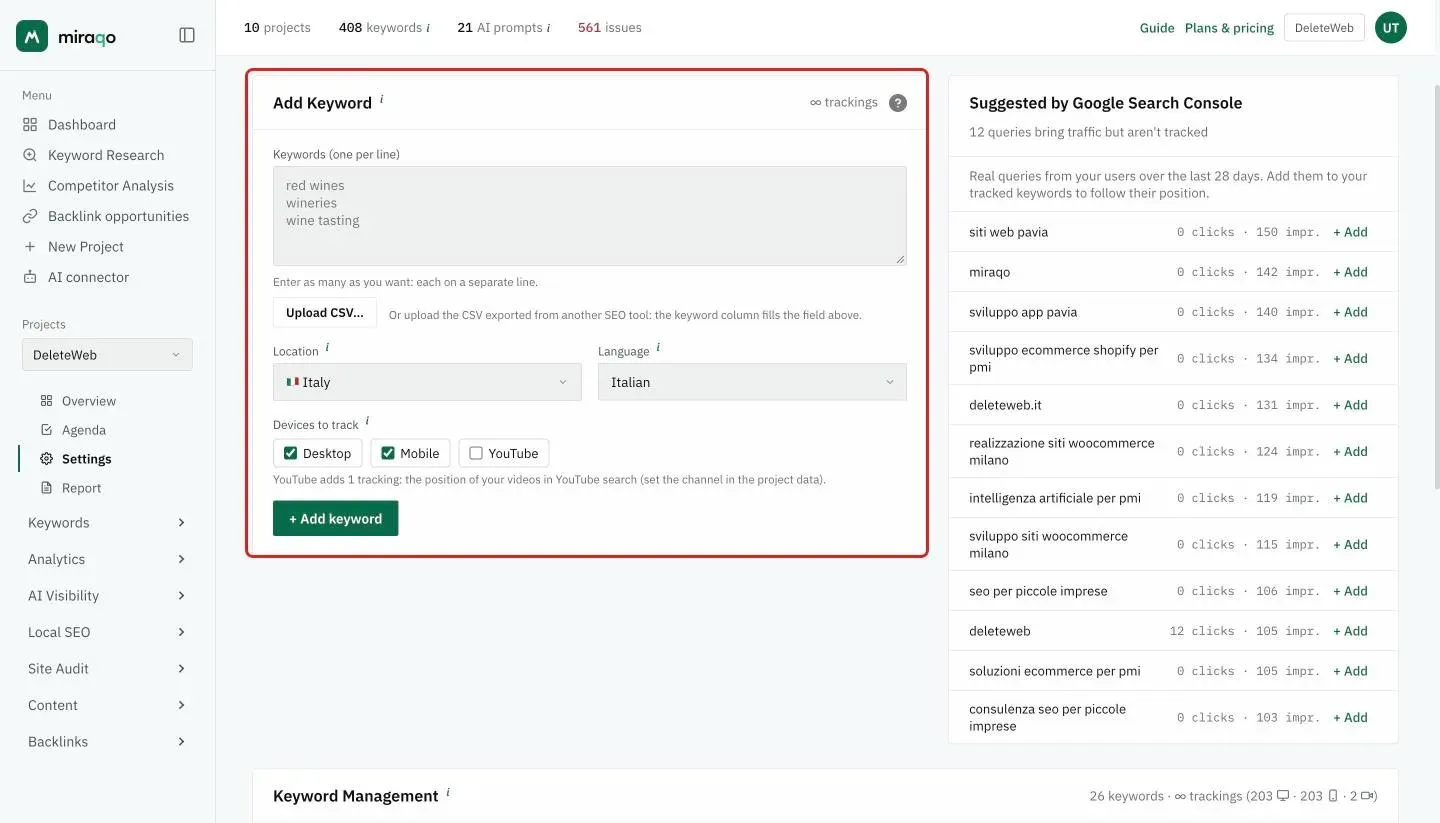Add the 'deleteweb.it' suggested query
Screen dimensions: 1440x823
(1350, 405)
